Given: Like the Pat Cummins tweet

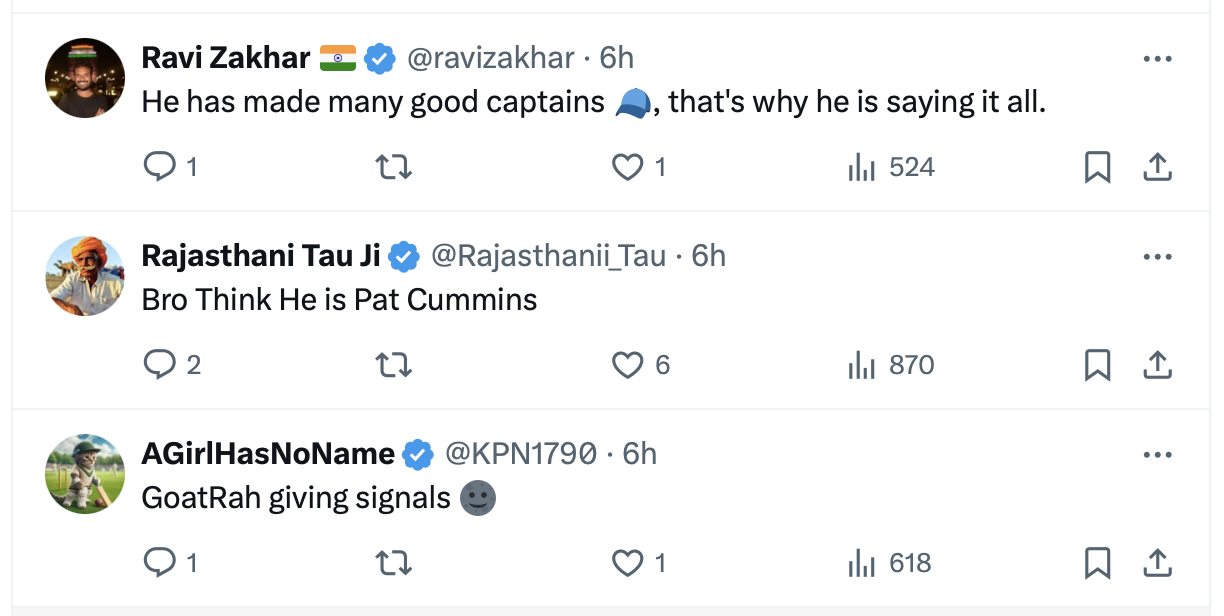Looking at the screenshot, I should click(627, 365).
